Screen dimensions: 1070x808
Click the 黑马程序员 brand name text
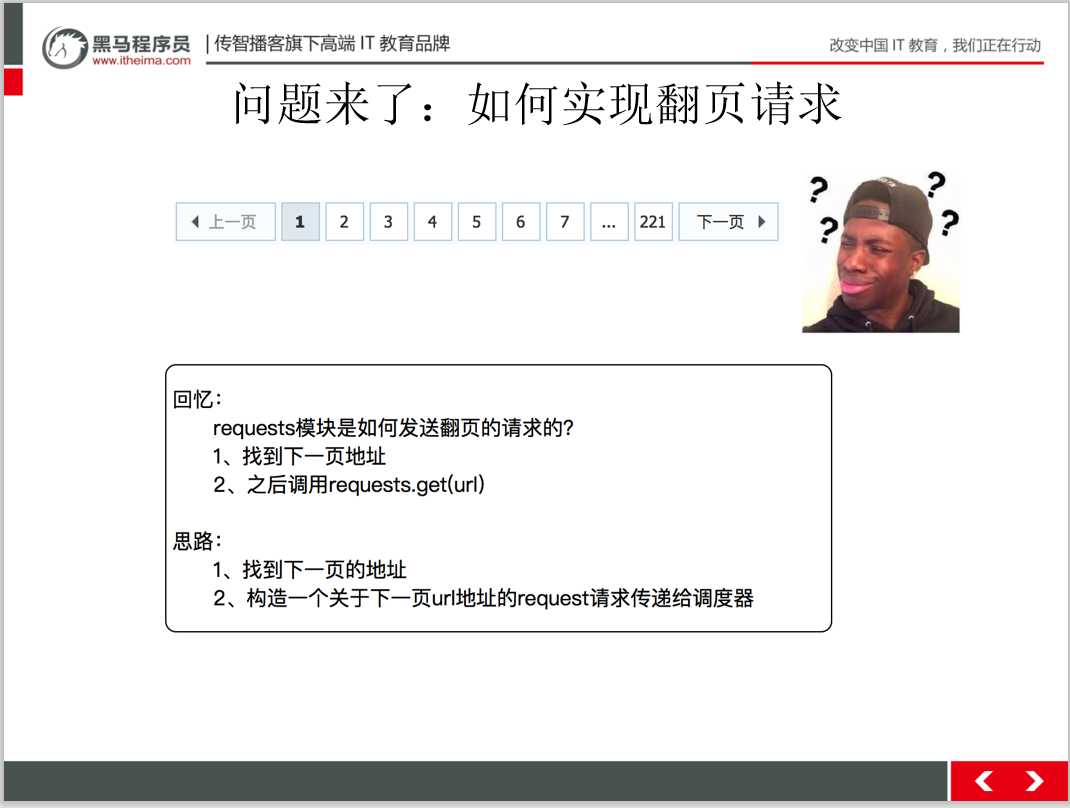[x=141, y=44]
